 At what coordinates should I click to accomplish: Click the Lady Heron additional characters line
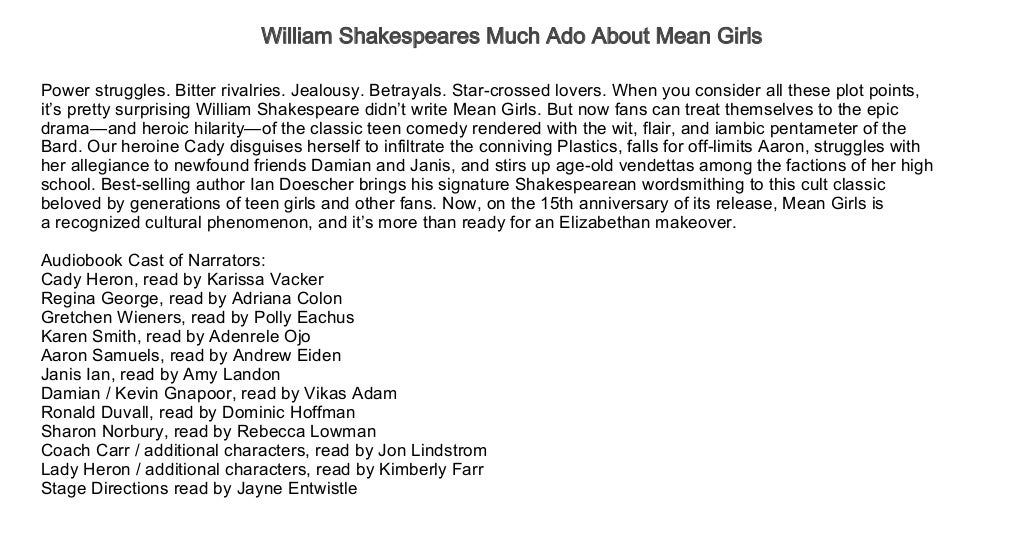(x=262, y=470)
